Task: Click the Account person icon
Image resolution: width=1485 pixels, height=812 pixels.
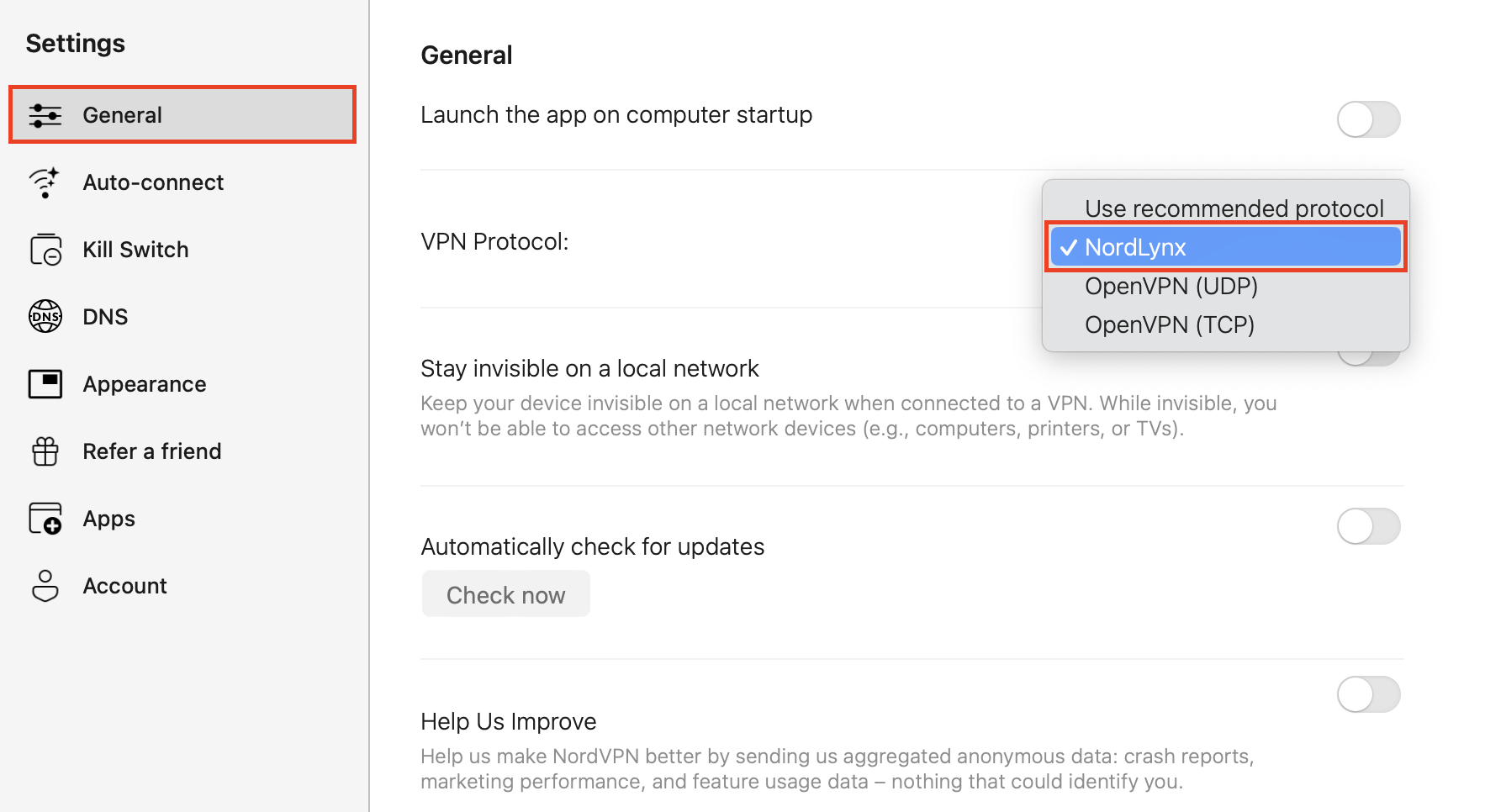Action: pos(45,586)
